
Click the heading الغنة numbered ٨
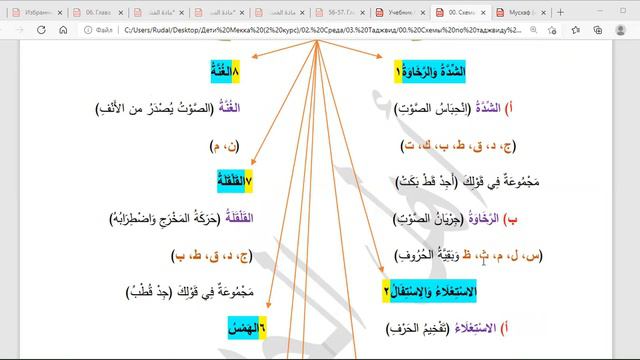(225, 71)
